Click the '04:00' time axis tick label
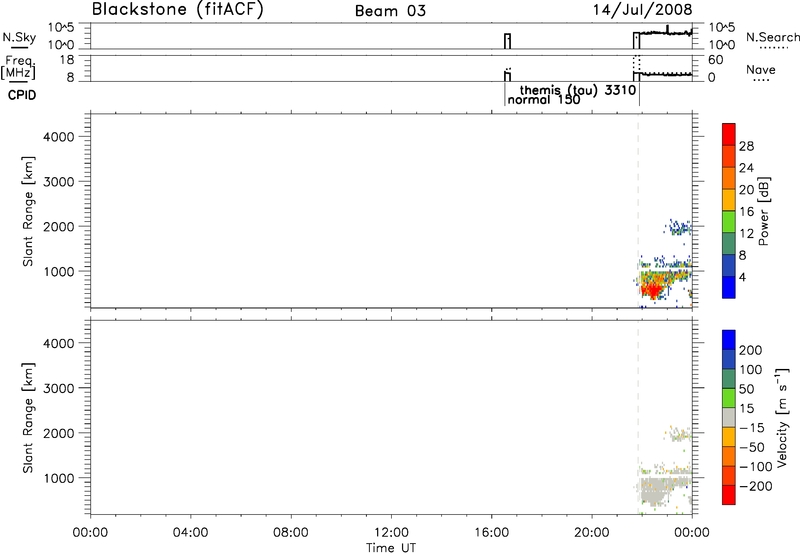Image resolution: width=800 pixels, height=554 pixels. pos(190,533)
